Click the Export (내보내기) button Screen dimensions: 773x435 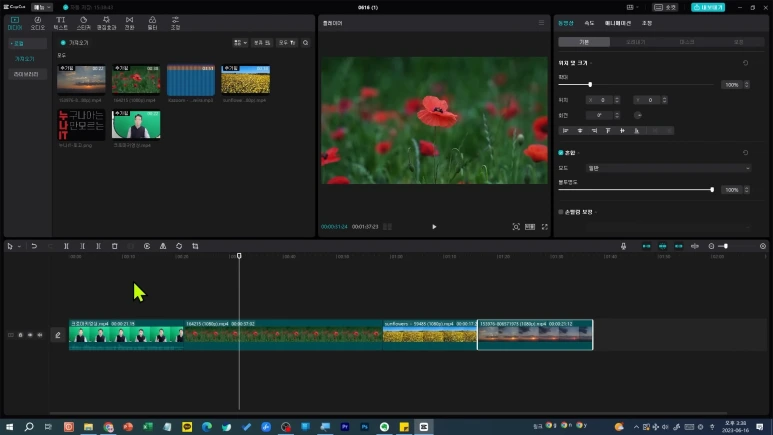tap(707, 7)
